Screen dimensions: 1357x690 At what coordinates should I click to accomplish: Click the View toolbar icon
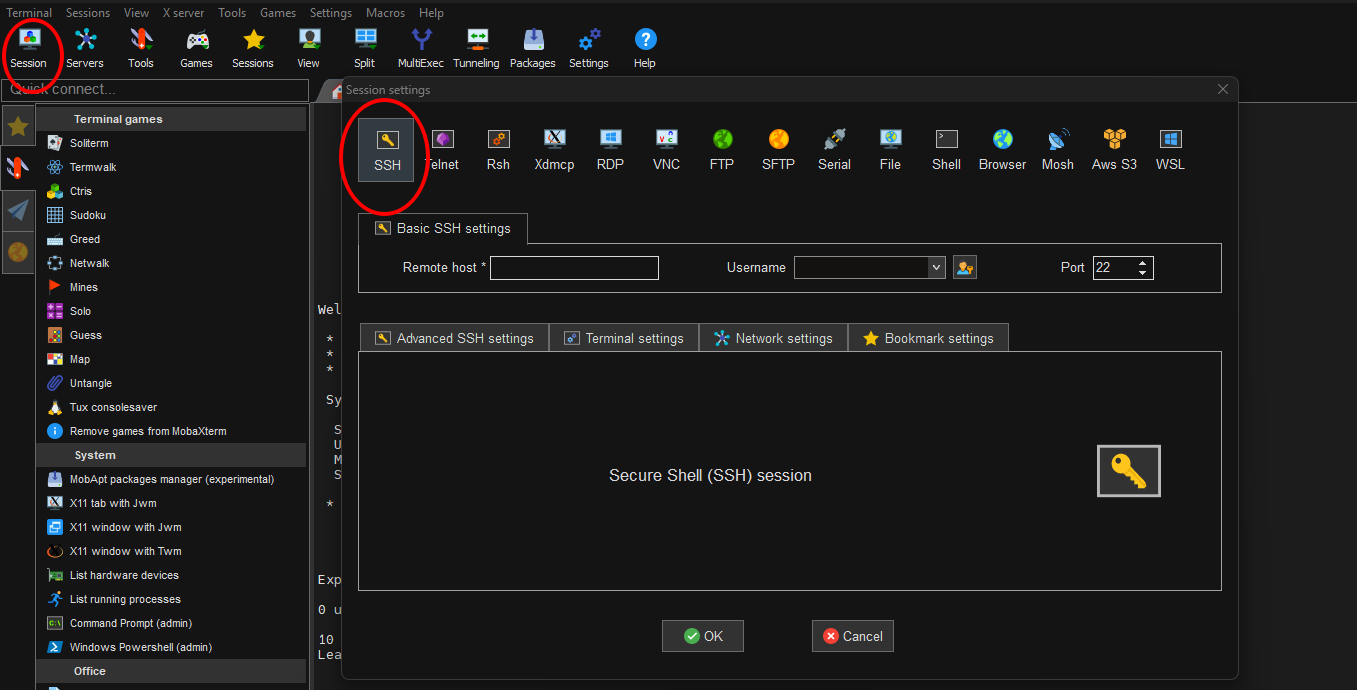click(x=309, y=48)
